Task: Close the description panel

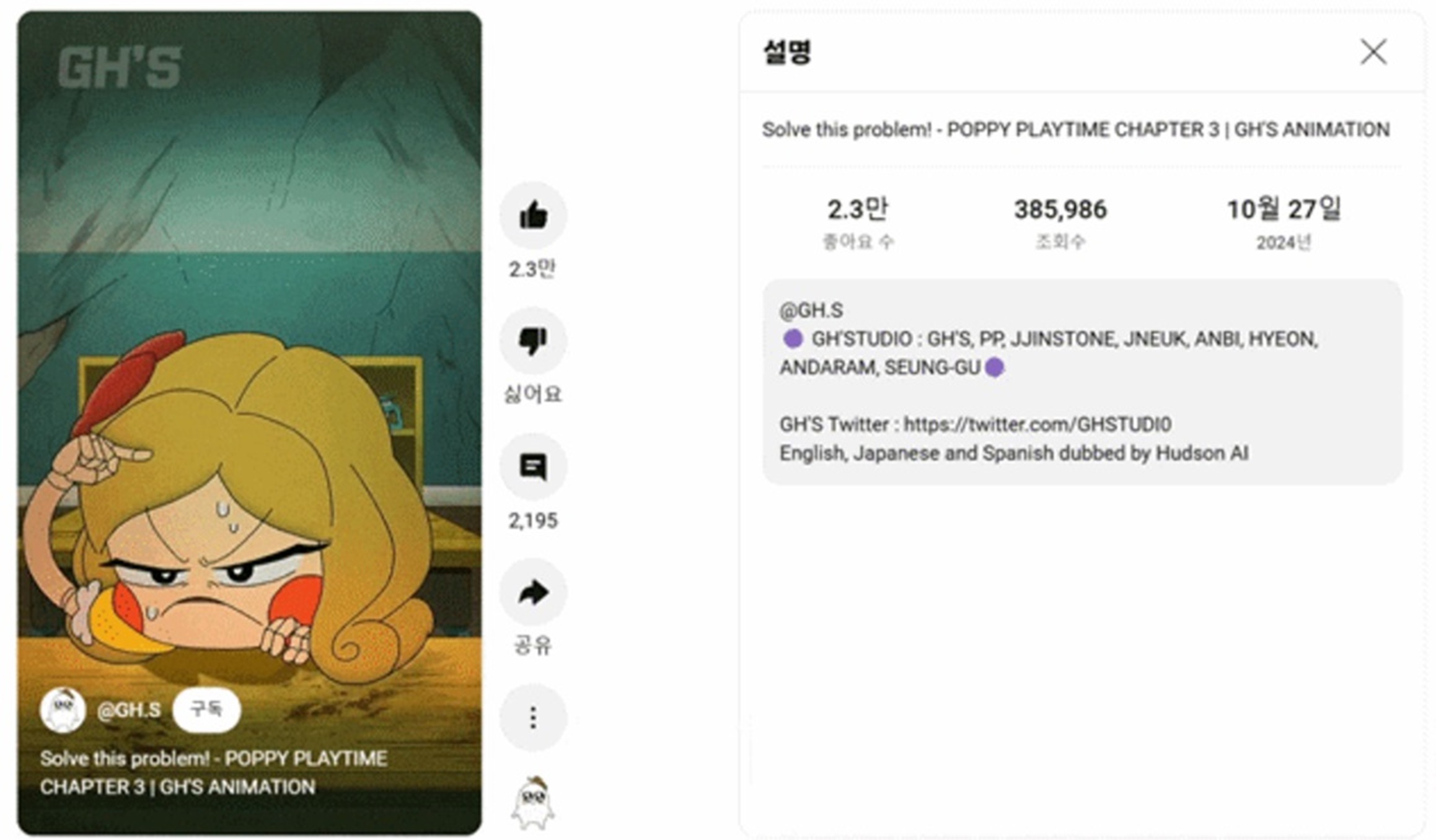Action: pos(1373,51)
